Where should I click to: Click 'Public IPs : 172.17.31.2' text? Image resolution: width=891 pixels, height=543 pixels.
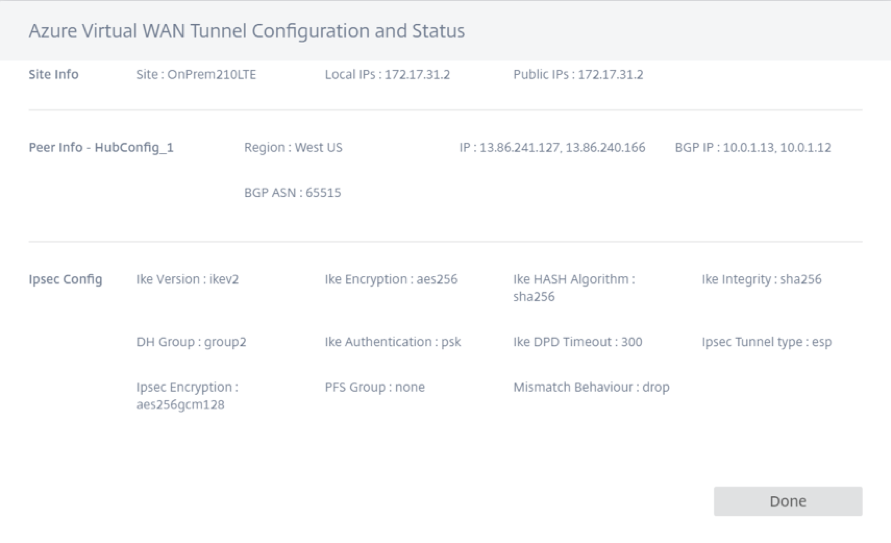point(578,74)
